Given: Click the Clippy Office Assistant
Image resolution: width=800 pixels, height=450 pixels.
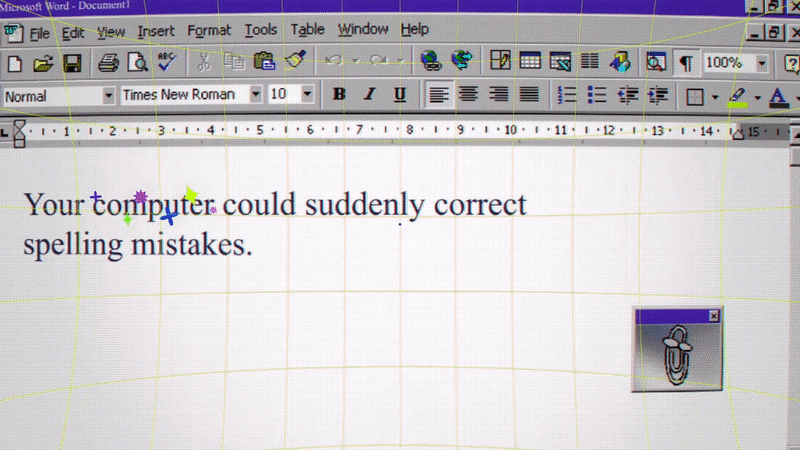Looking at the screenshot, I should click(x=678, y=356).
